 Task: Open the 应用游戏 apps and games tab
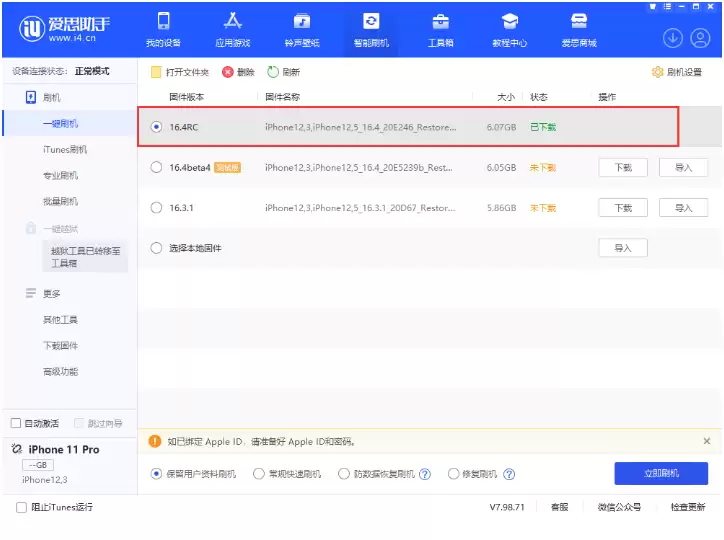(233, 30)
